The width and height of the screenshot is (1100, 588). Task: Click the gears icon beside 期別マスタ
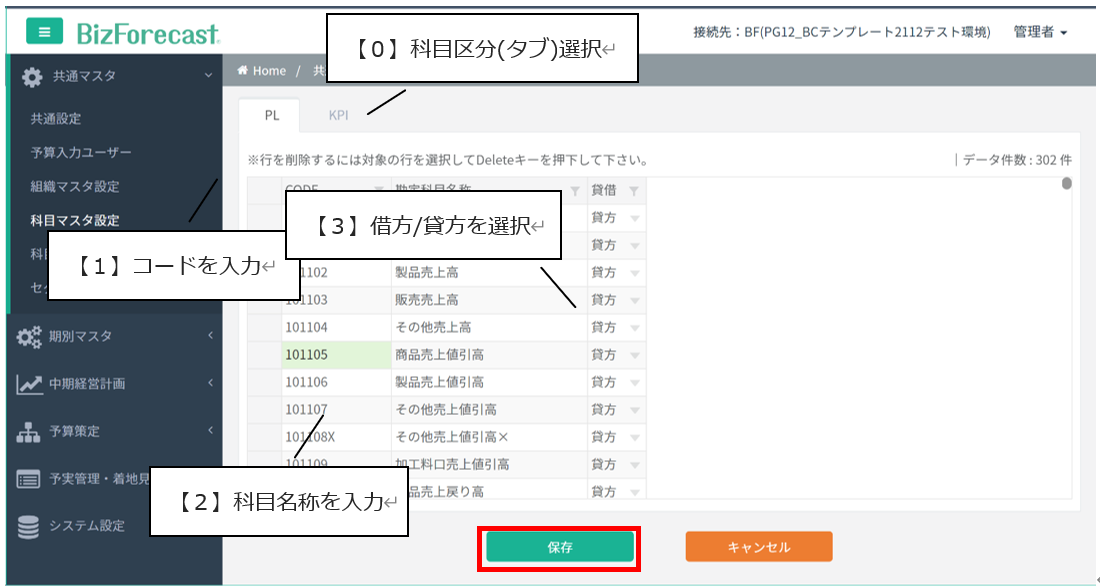coord(29,336)
